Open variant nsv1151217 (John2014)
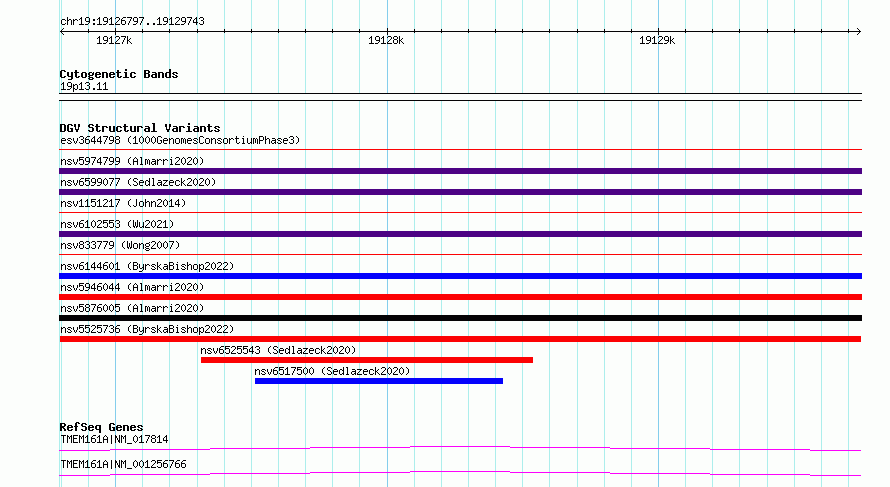The height and width of the screenshot is (487, 890). coord(123,203)
